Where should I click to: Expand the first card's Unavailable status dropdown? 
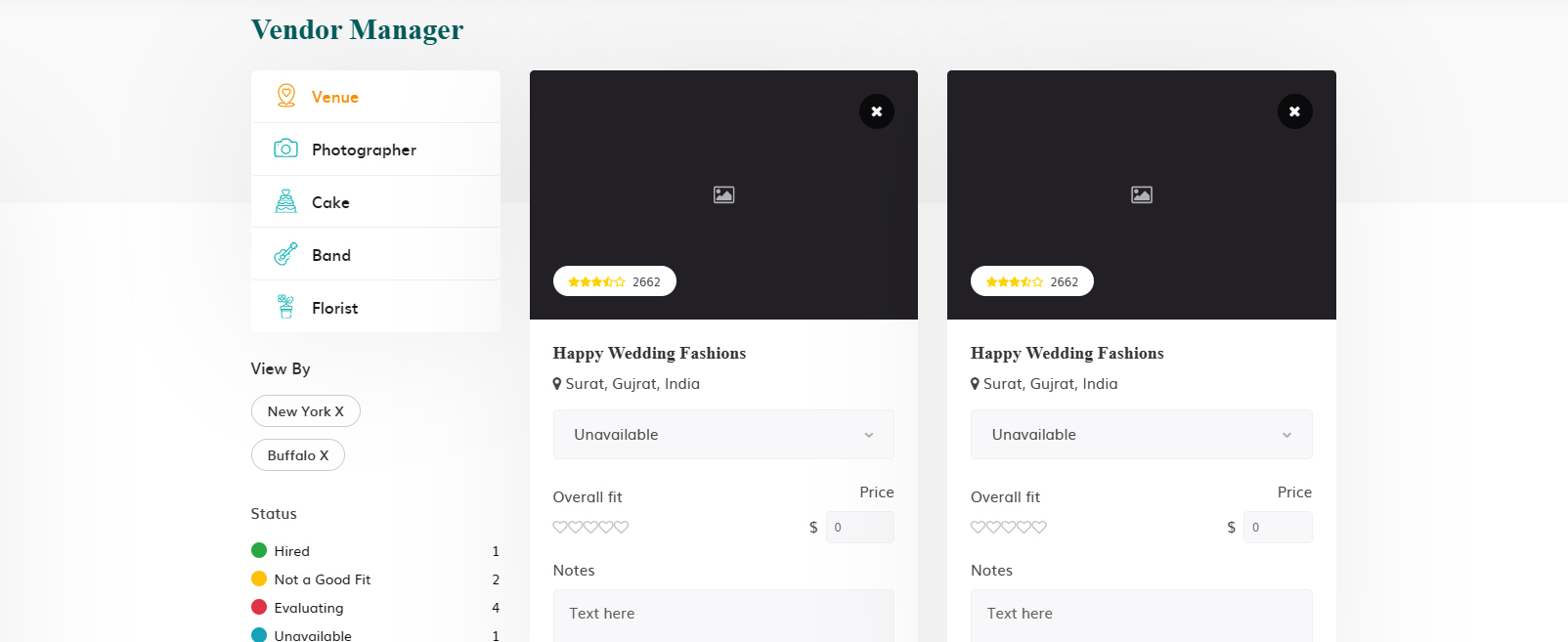723,435
